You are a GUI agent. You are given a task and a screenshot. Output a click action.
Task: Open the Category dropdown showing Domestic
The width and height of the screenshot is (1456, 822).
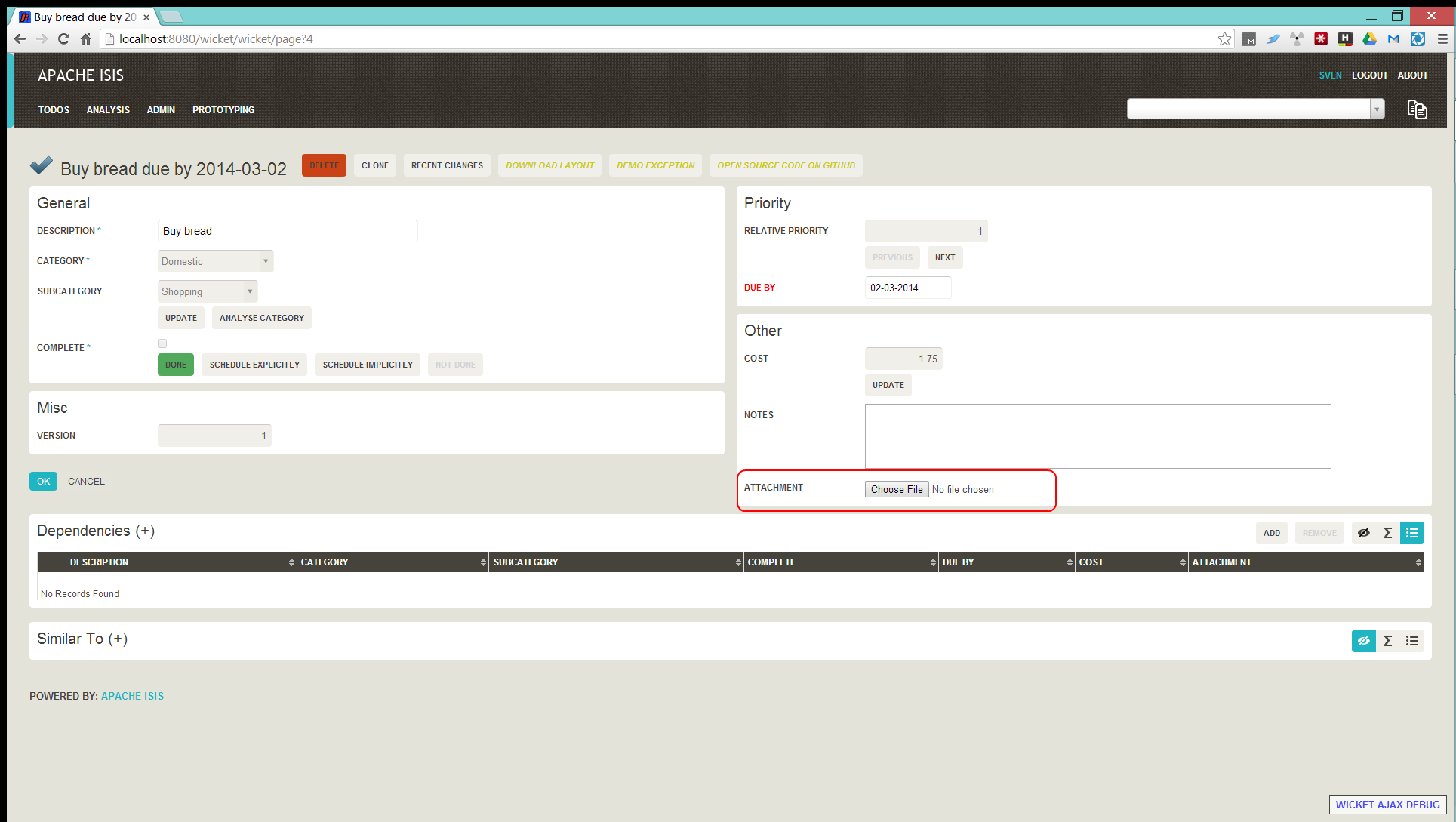[215, 261]
